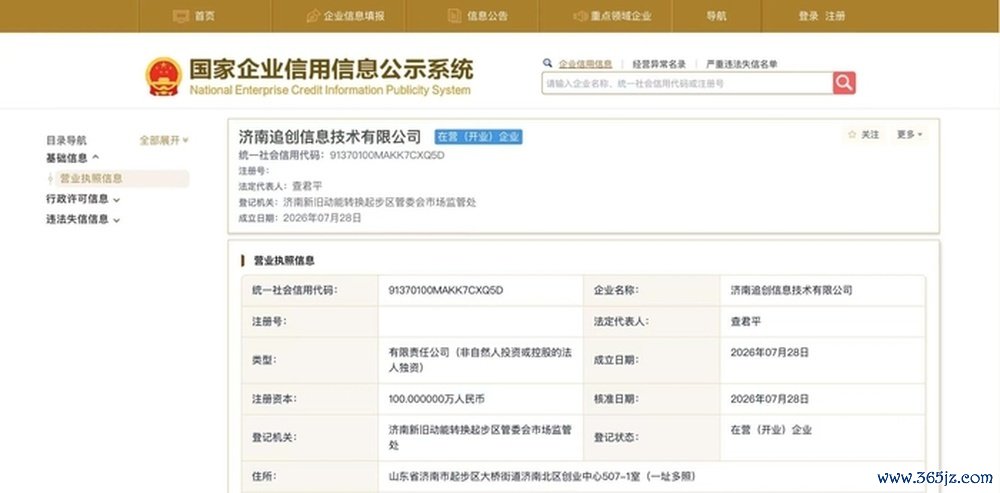
Task: Click the pencil icon beside 企业信息填报
Action: tap(313, 16)
